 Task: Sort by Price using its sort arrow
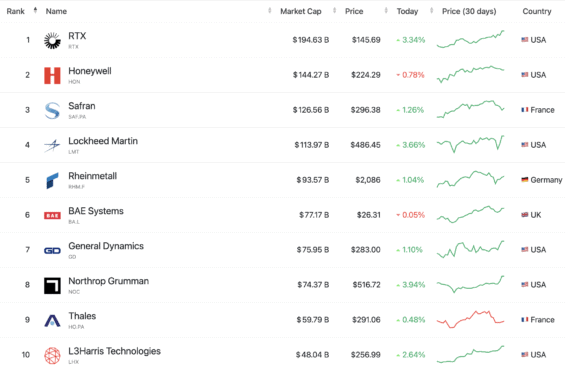[386, 10]
